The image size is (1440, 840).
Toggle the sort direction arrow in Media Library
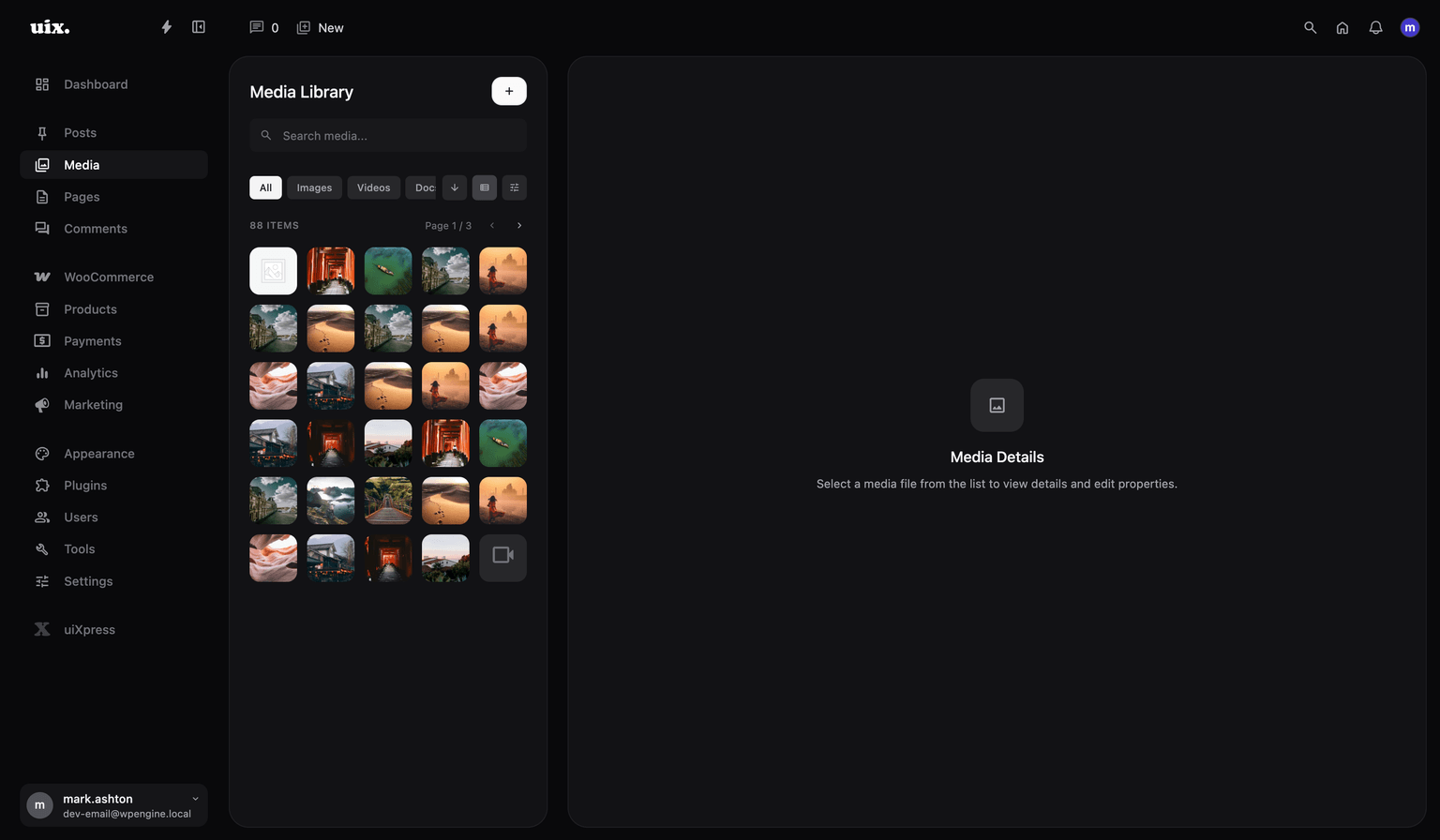click(454, 187)
